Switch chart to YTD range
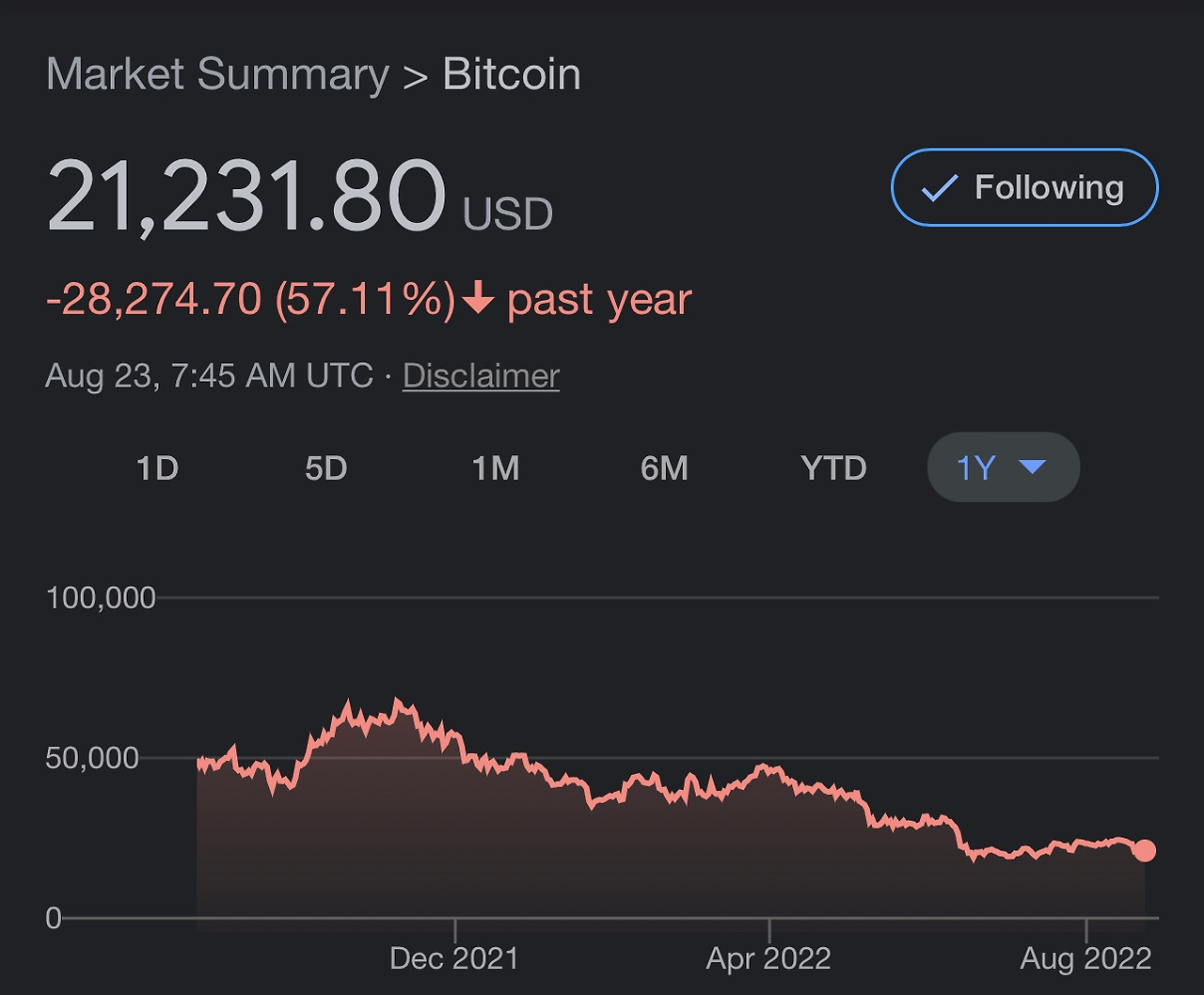Image resolution: width=1204 pixels, height=995 pixels. tap(832, 467)
